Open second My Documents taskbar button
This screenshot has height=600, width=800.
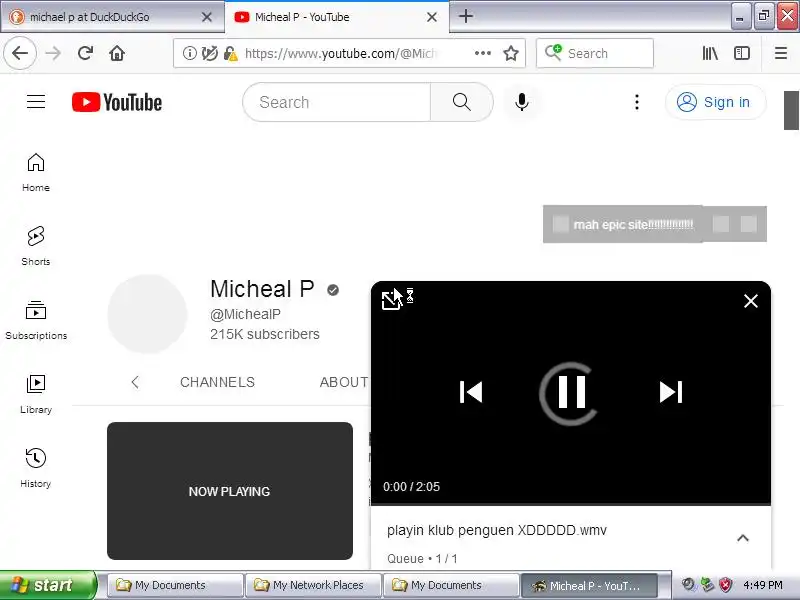pos(451,585)
